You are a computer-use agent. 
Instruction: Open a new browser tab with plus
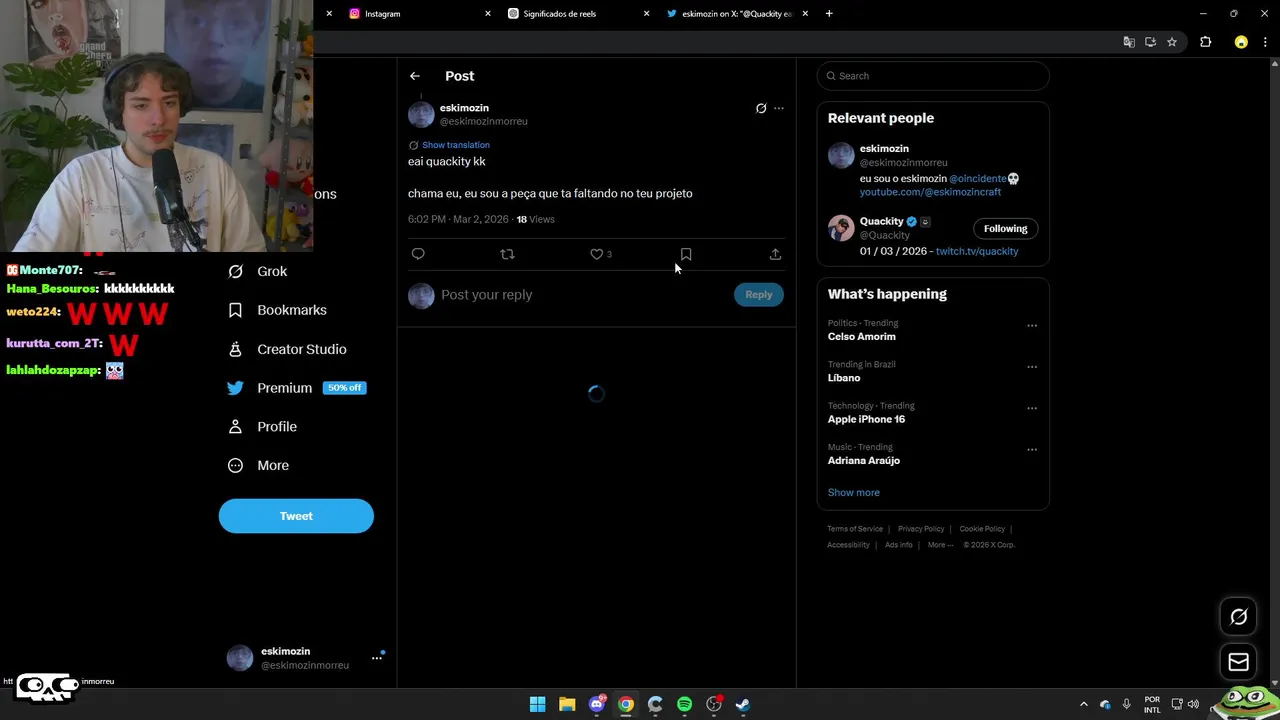coord(829,14)
